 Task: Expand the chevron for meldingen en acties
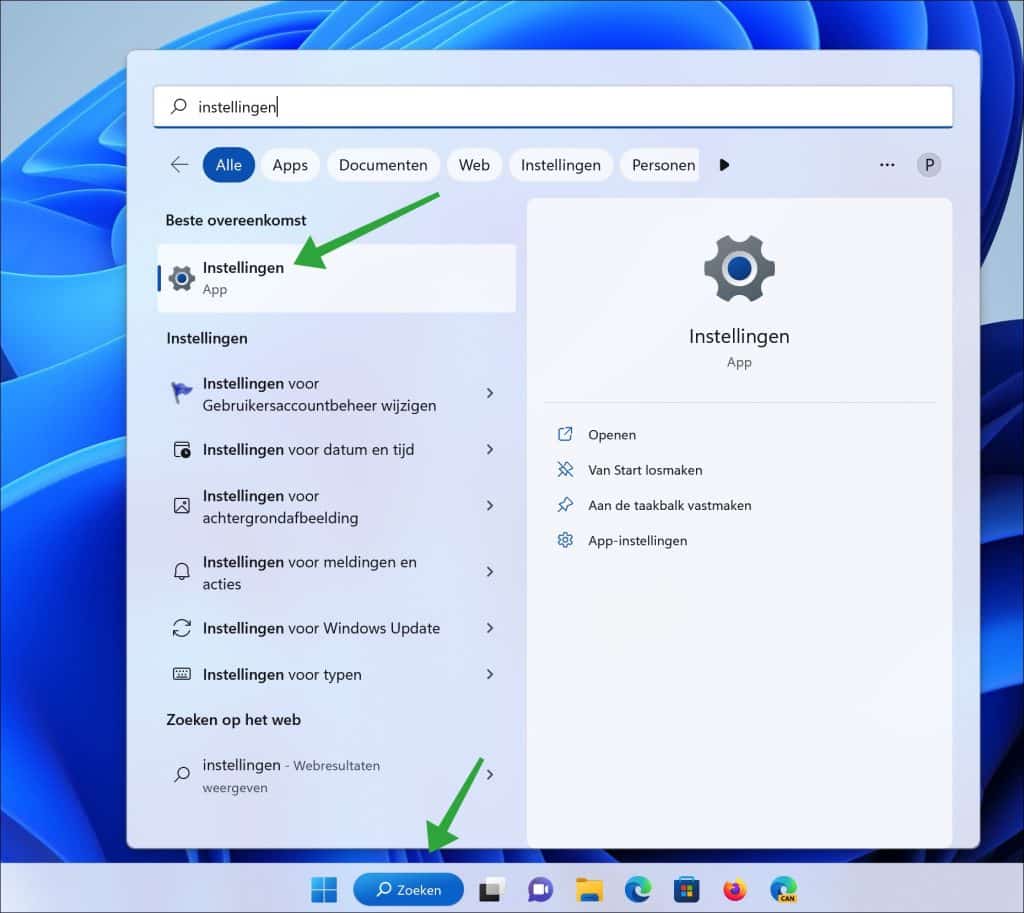click(490, 571)
